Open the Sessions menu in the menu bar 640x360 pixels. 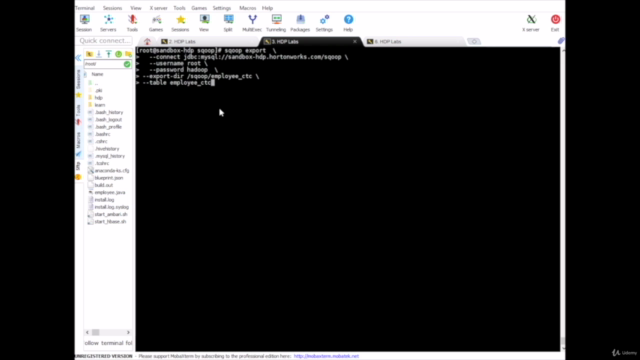(112, 8)
